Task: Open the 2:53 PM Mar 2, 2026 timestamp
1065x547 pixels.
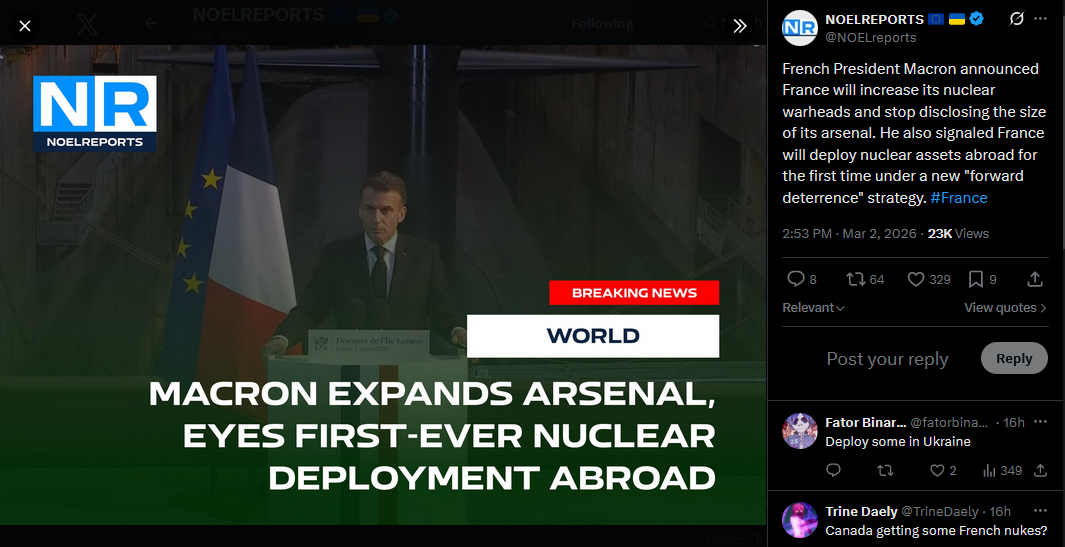Action: tap(850, 233)
